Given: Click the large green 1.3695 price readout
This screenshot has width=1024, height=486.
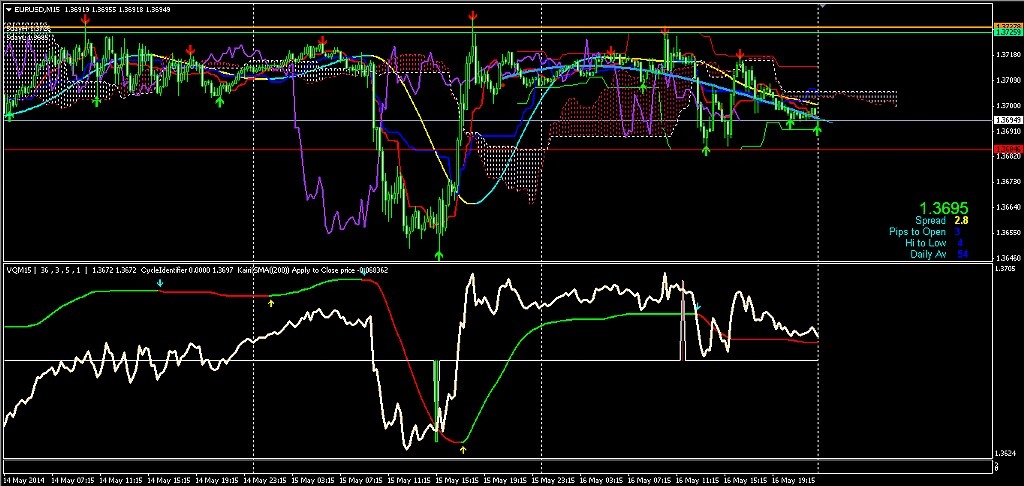Looking at the screenshot, I should [945, 208].
